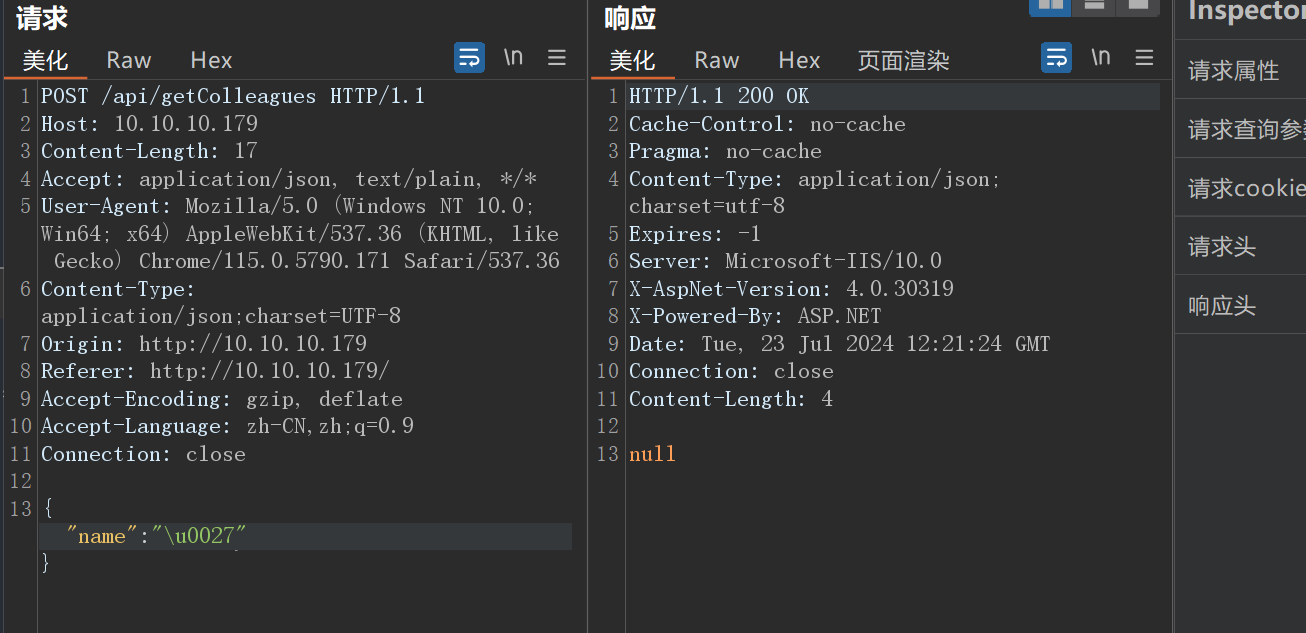This screenshot has width=1306, height=633.
Task: Open the request editor hamburger menu
Action: coord(557,57)
